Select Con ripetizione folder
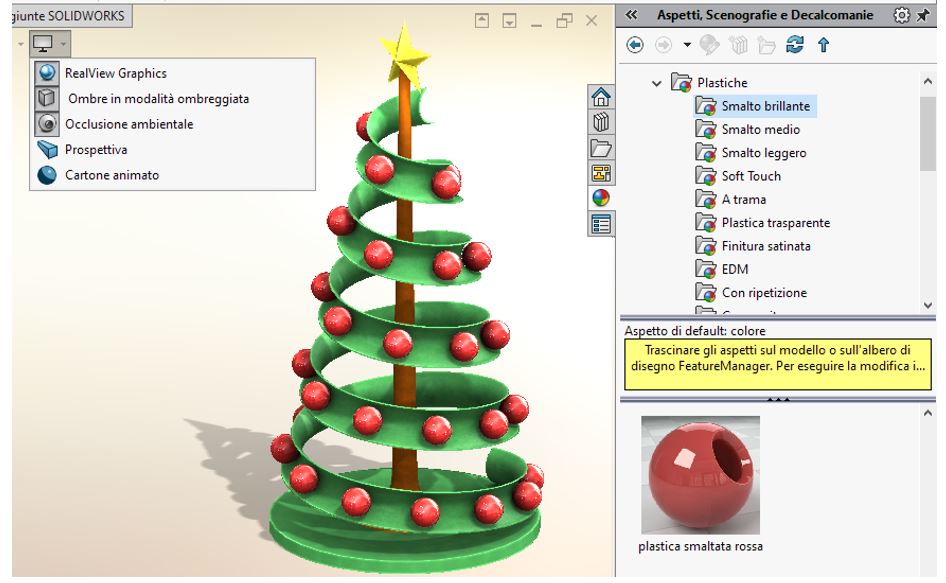The image size is (946, 583). pyautogui.click(x=764, y=293)
